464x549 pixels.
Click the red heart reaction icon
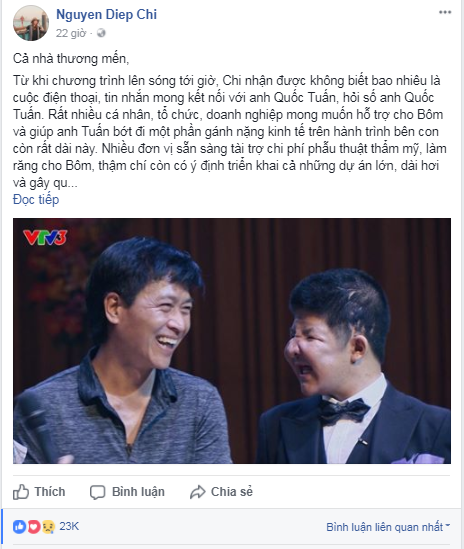(x=34, y=526)
